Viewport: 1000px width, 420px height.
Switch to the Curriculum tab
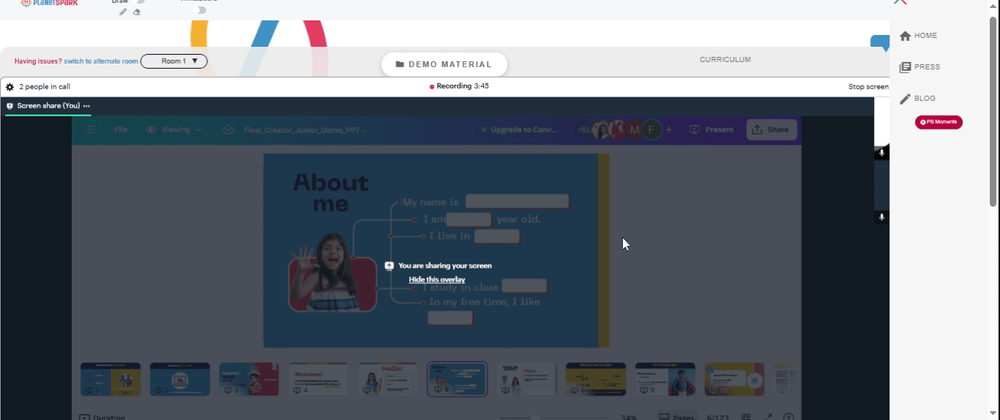pyautogui.click(x=725, y=59)
